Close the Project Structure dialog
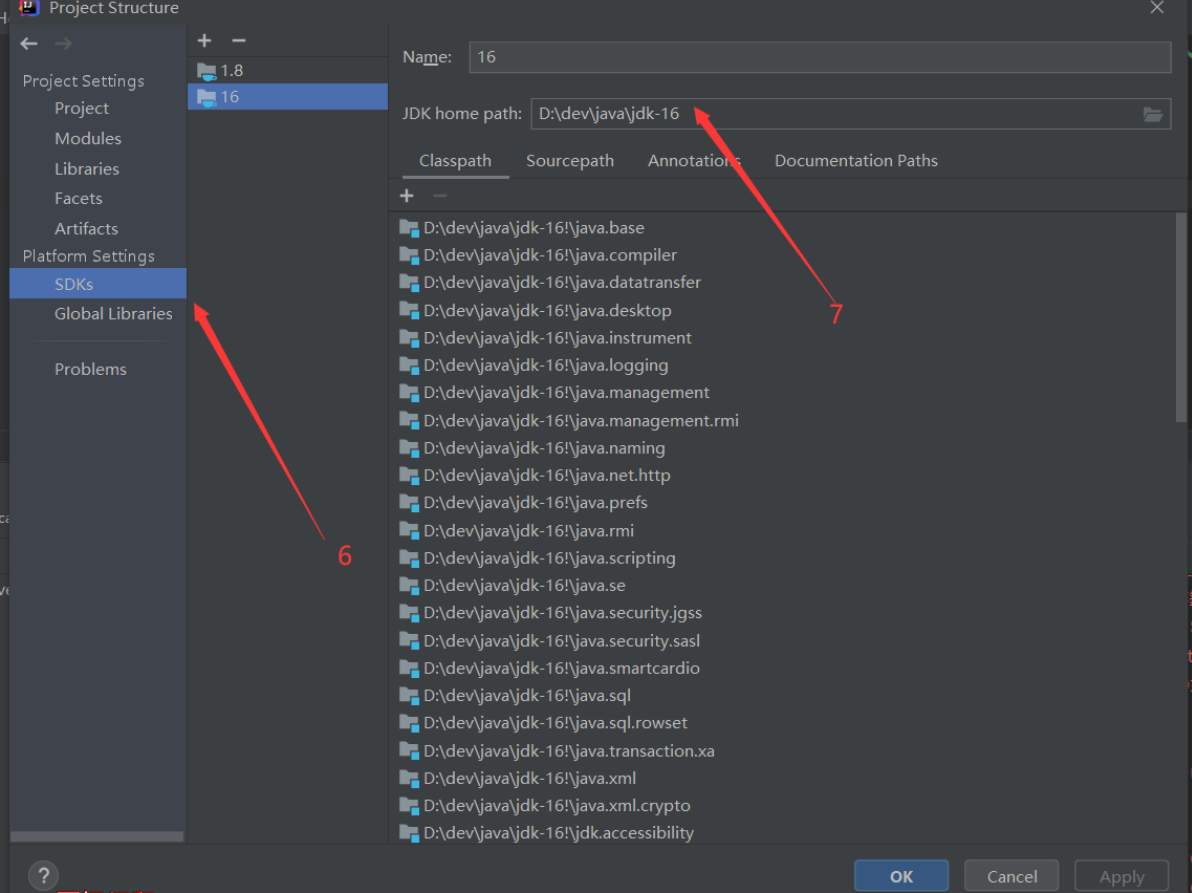Screen dimensions: 1192x893 pyautogui.click(x=1157, y=8)
